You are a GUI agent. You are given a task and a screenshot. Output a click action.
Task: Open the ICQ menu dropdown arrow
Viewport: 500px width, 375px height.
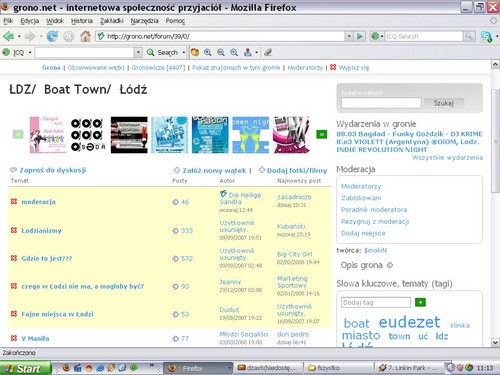[30, 52]
